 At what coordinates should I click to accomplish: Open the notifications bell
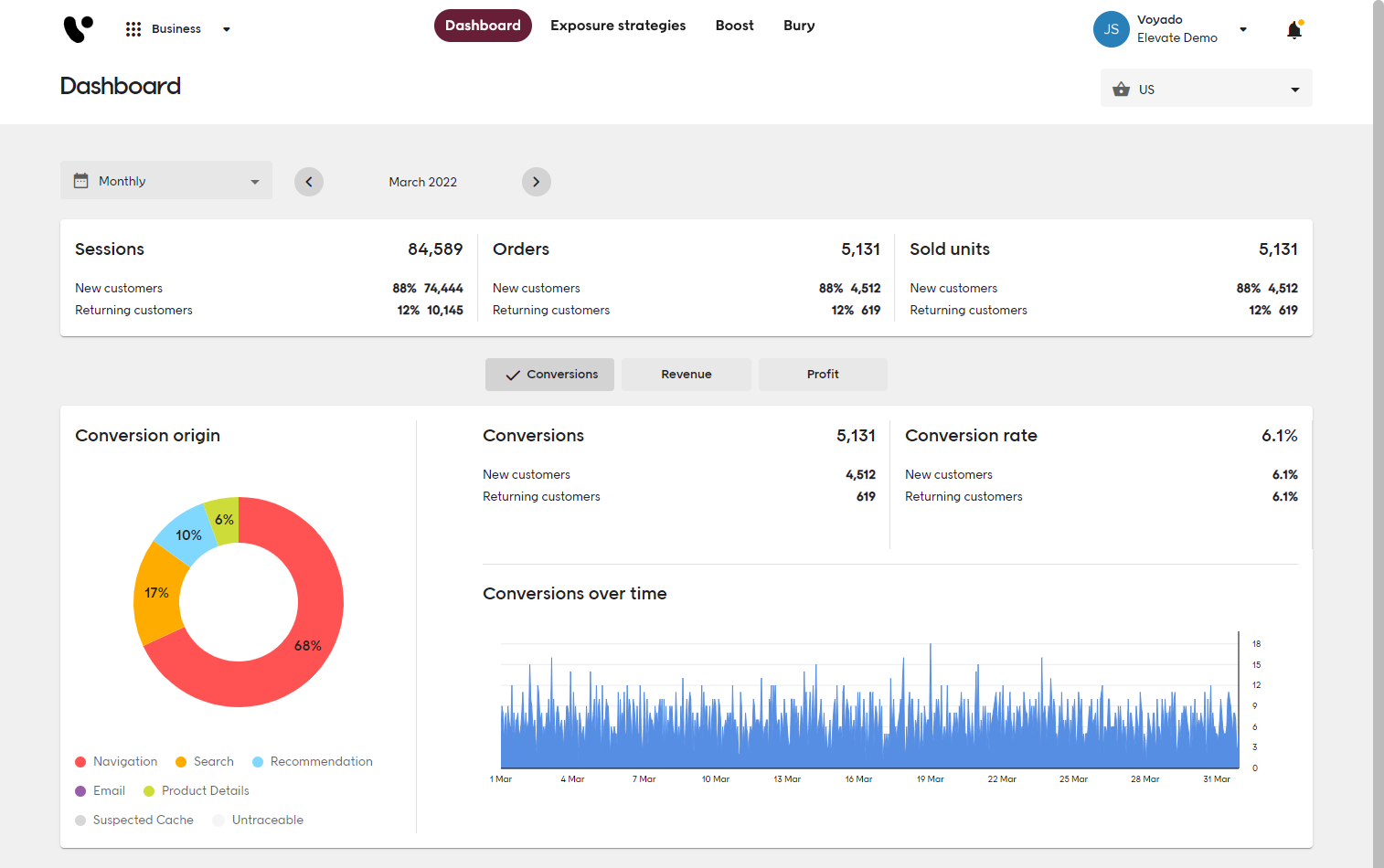(x=1294, y=30)
